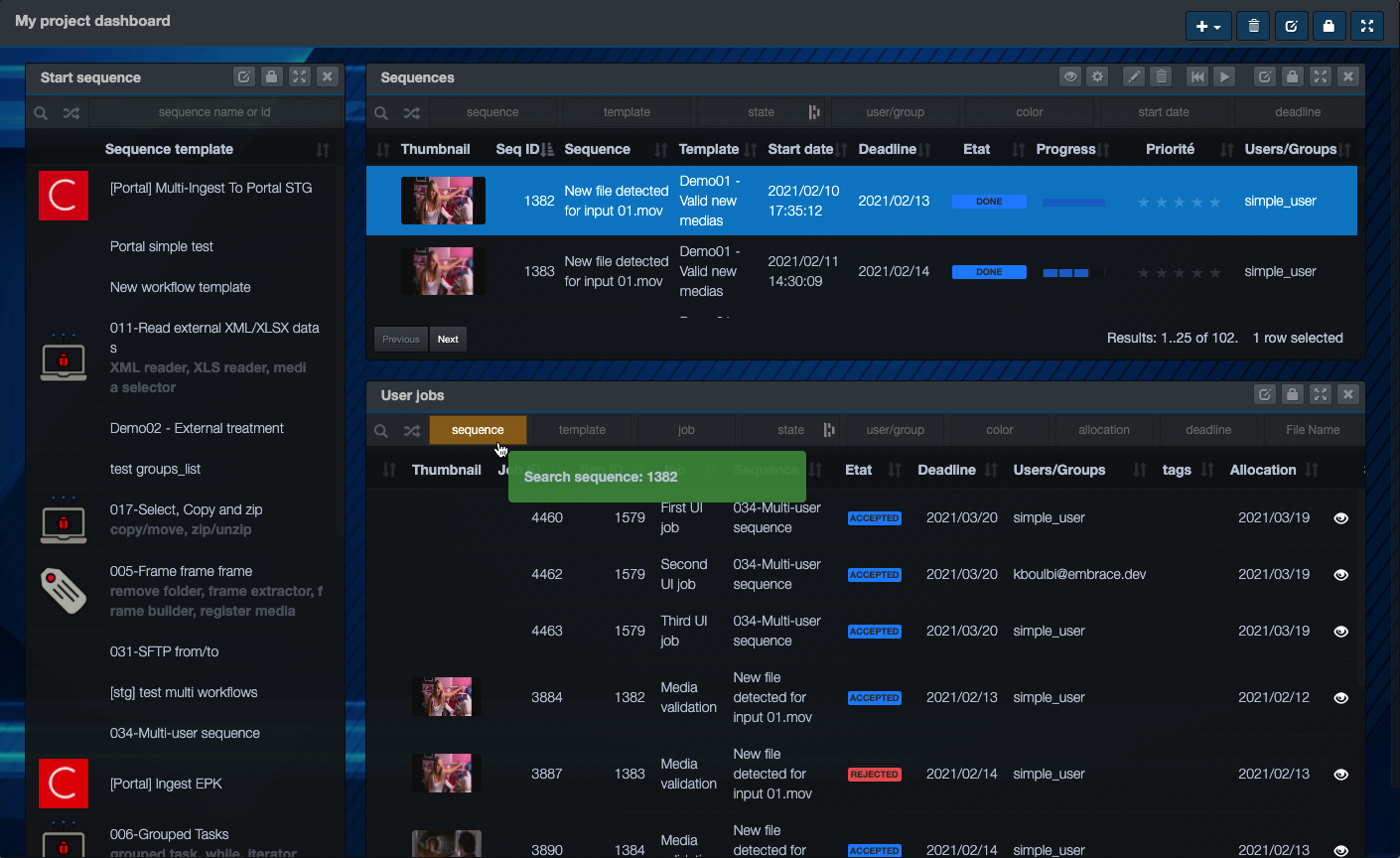
Task: Click the edit widget icon in User jobs panel
Action: pyautogui.click(x=1265, y=394)
